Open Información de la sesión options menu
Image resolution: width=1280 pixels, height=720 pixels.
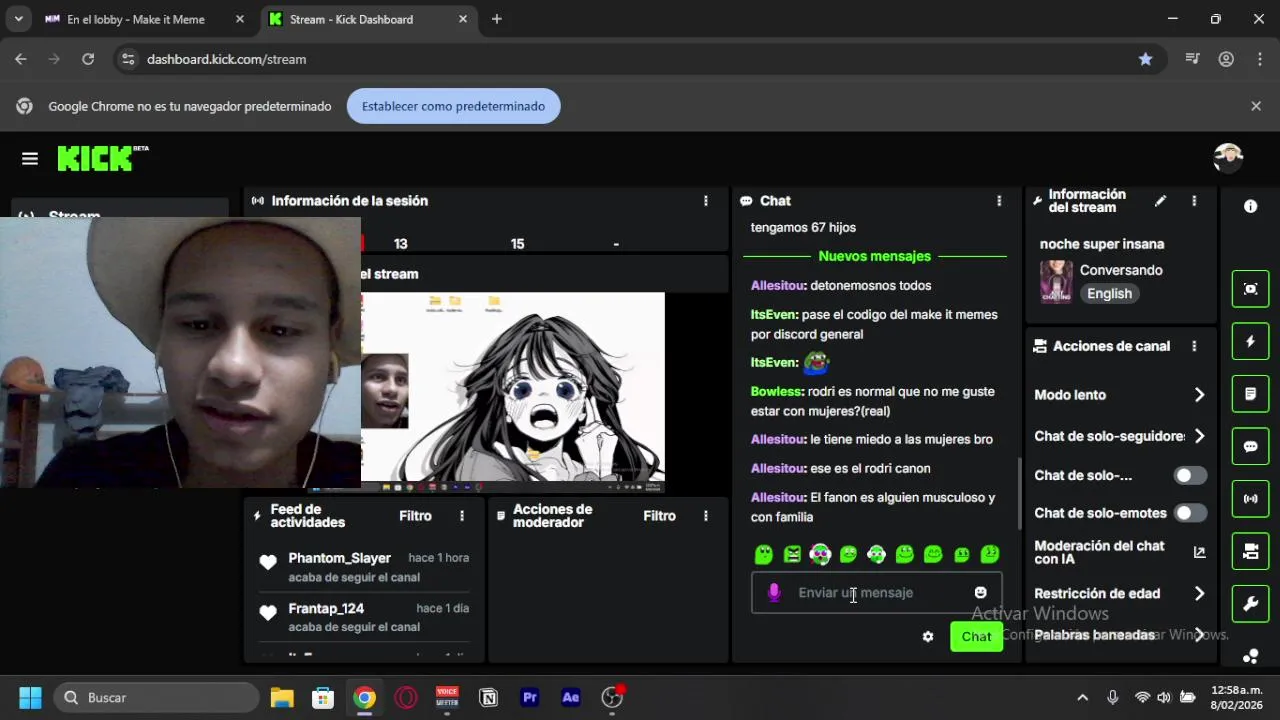pos(706,201)
